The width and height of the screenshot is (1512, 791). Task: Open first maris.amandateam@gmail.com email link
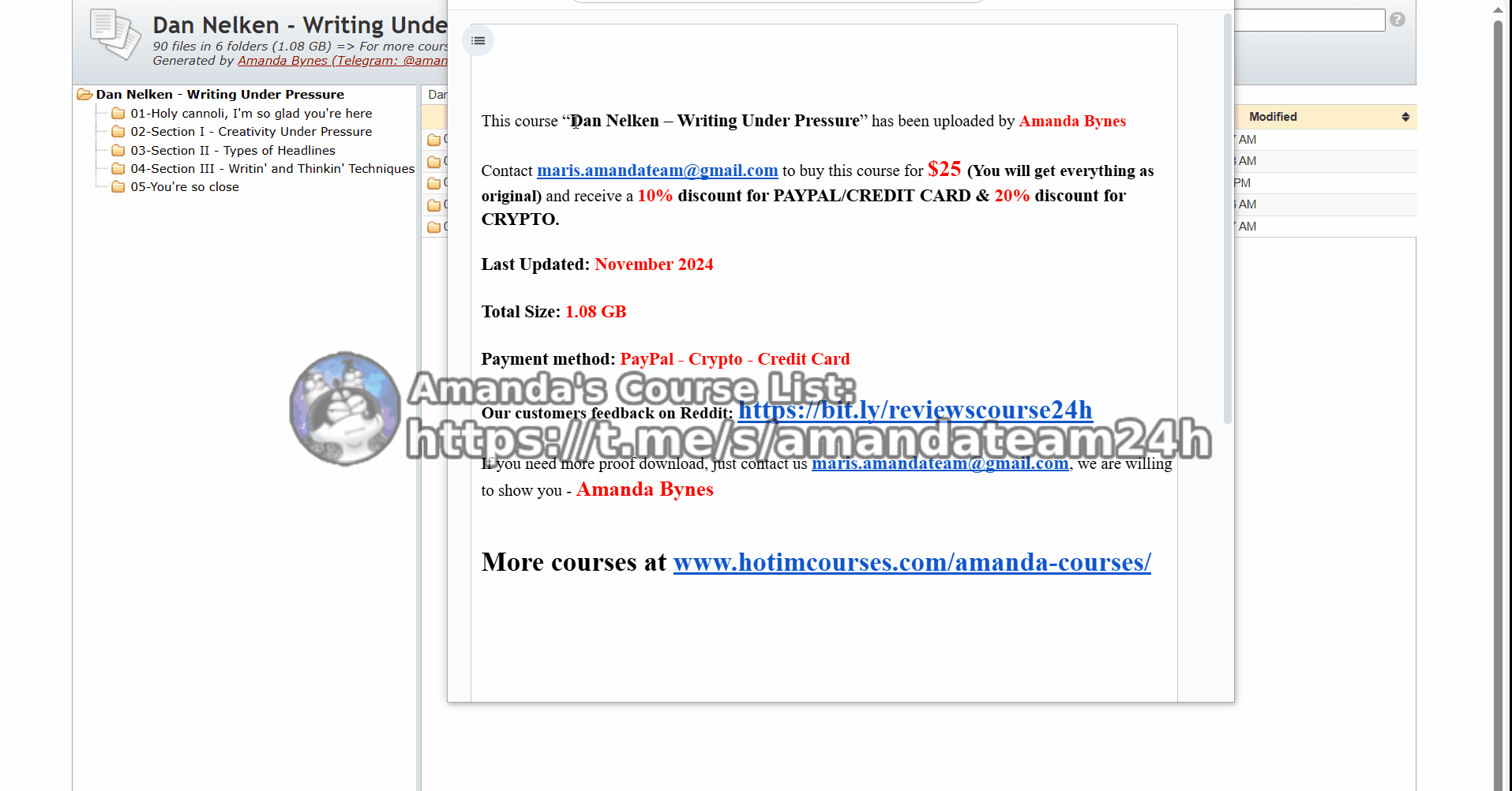point(658,171)
